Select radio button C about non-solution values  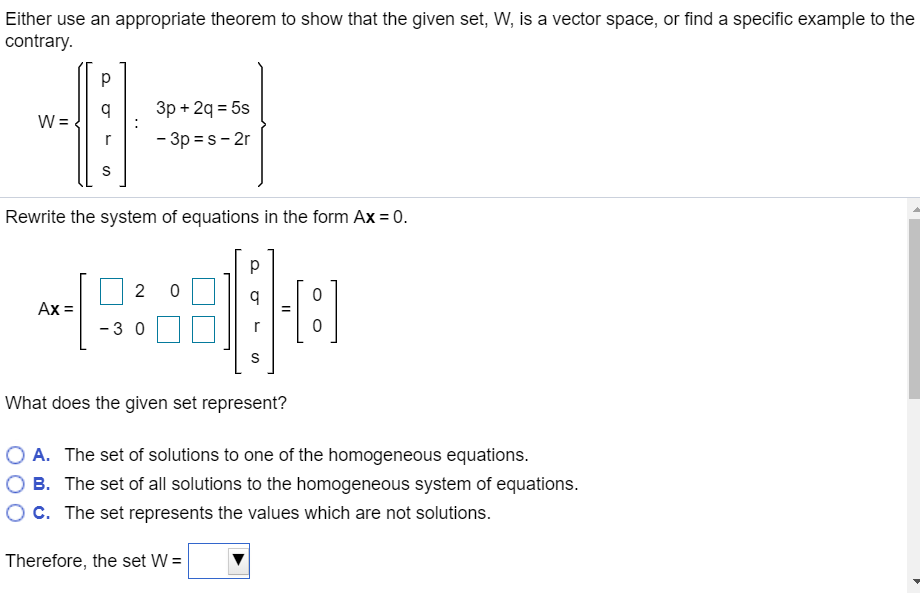16,511
